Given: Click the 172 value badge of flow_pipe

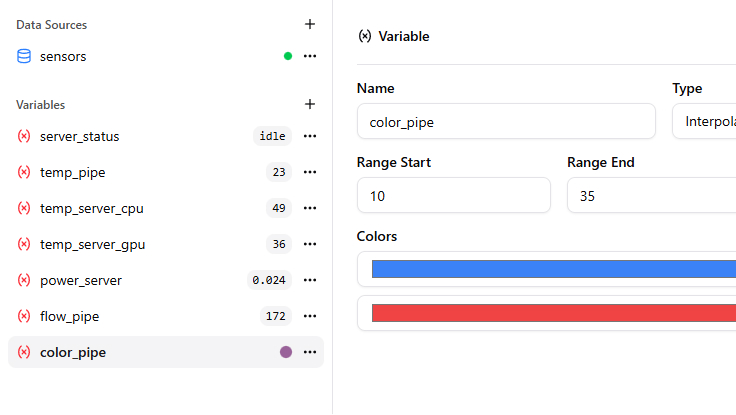Looking at the screenshot, I should (x=276, y=316).
